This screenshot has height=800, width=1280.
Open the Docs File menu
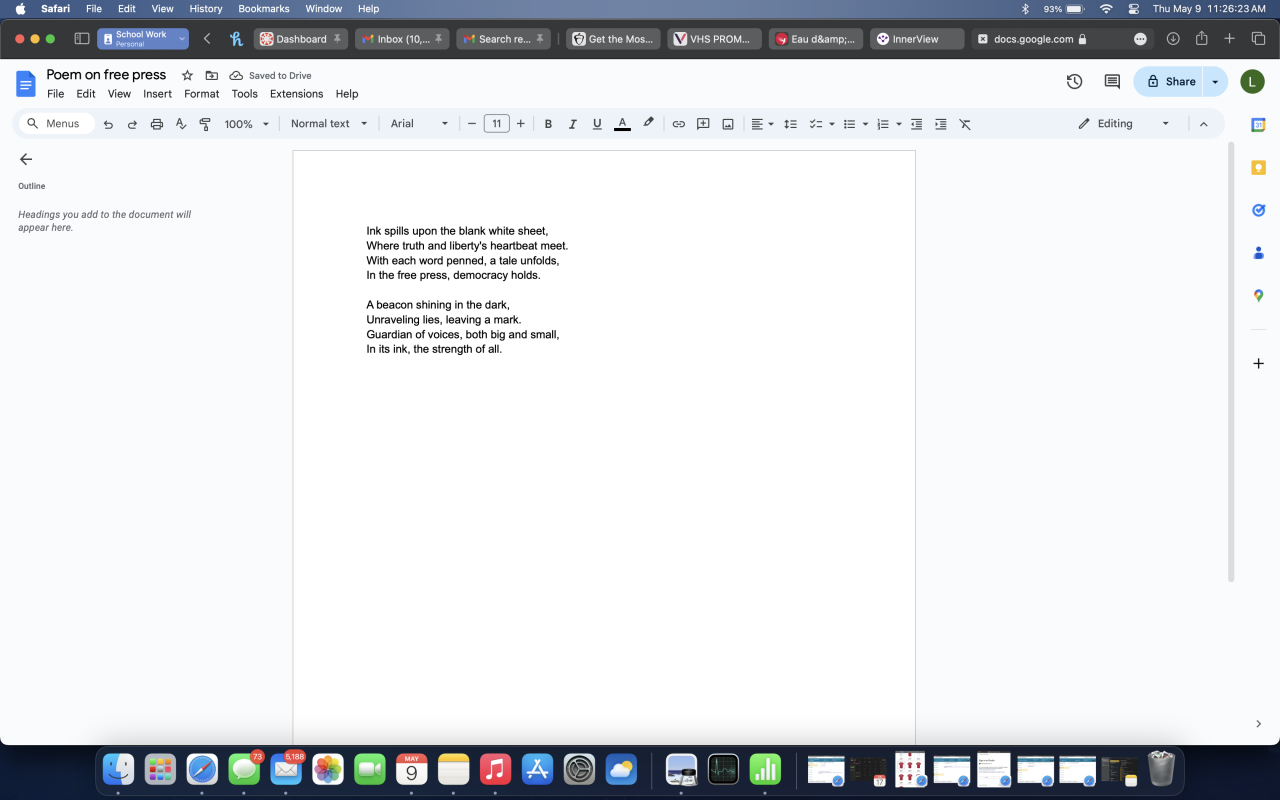(x=56, y=94)
